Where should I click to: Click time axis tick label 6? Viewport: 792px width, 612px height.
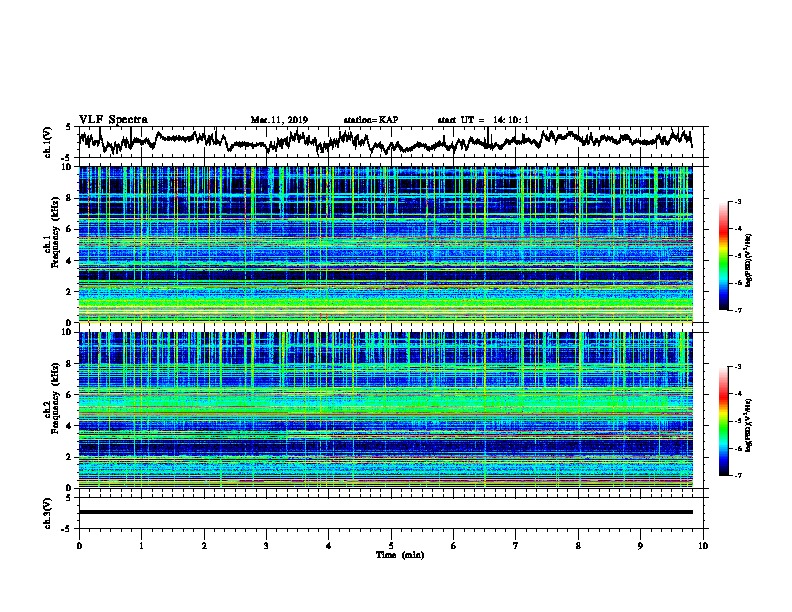[x=454, y=546]
